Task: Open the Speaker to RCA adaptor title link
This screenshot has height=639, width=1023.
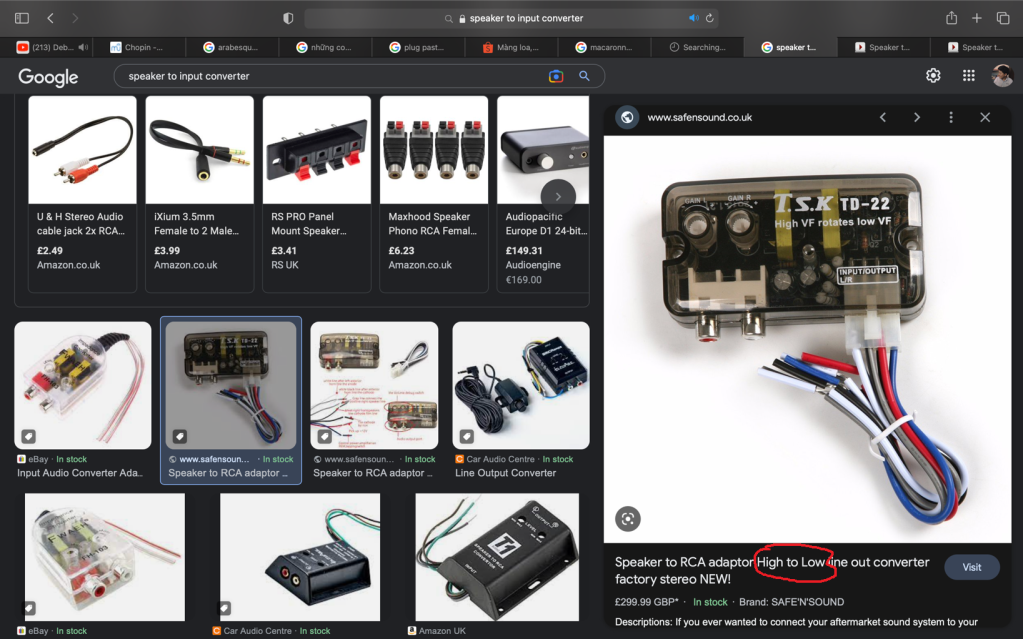Action: pyautogui.click(x=772, y=570)
